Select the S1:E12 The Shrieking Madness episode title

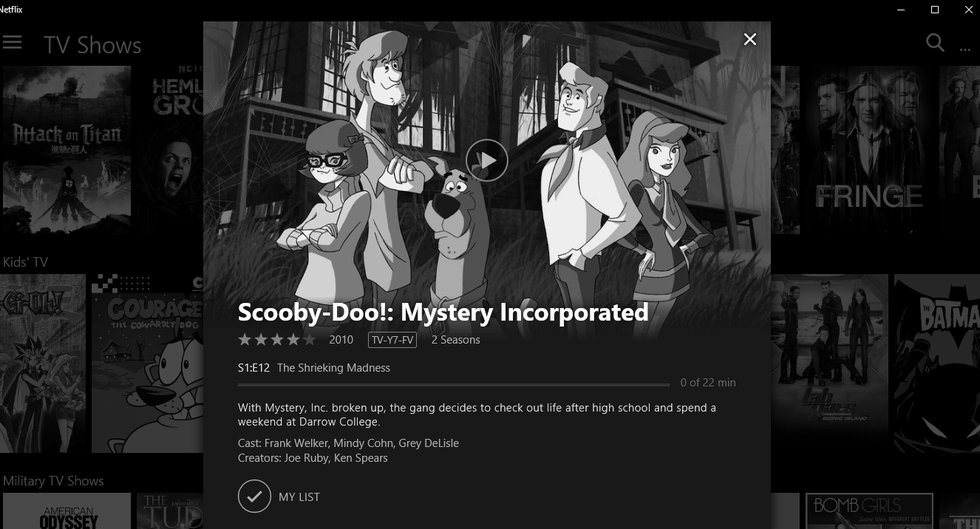[314, 368]
